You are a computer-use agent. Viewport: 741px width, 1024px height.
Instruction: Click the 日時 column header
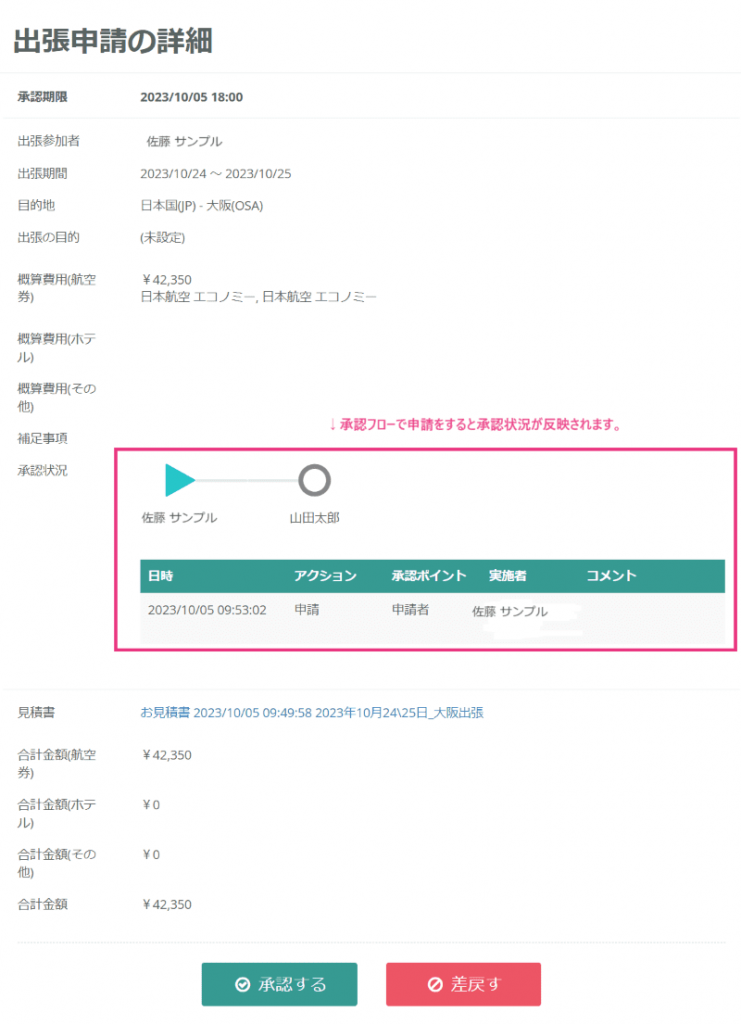tap(160, 576)
